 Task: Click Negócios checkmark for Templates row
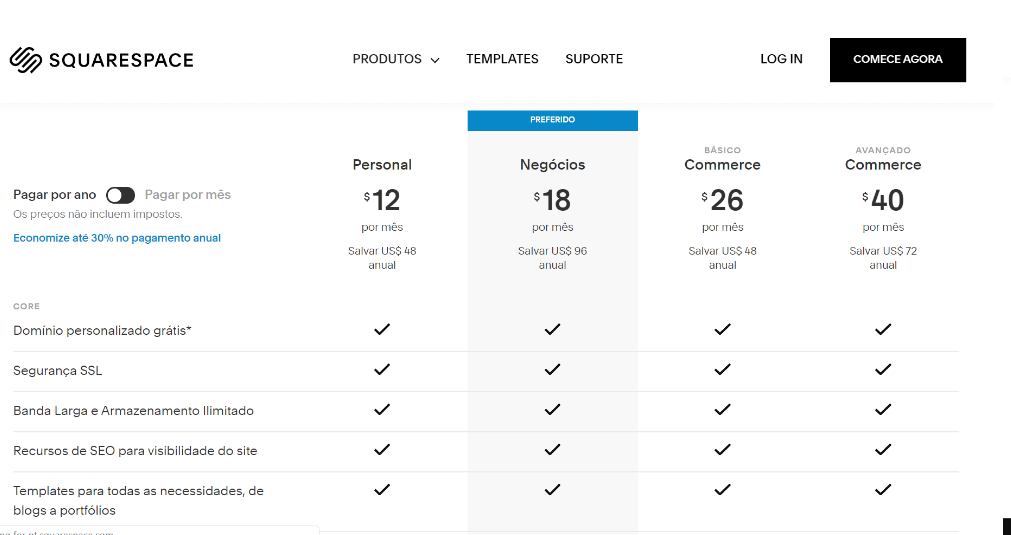(553, 490)
